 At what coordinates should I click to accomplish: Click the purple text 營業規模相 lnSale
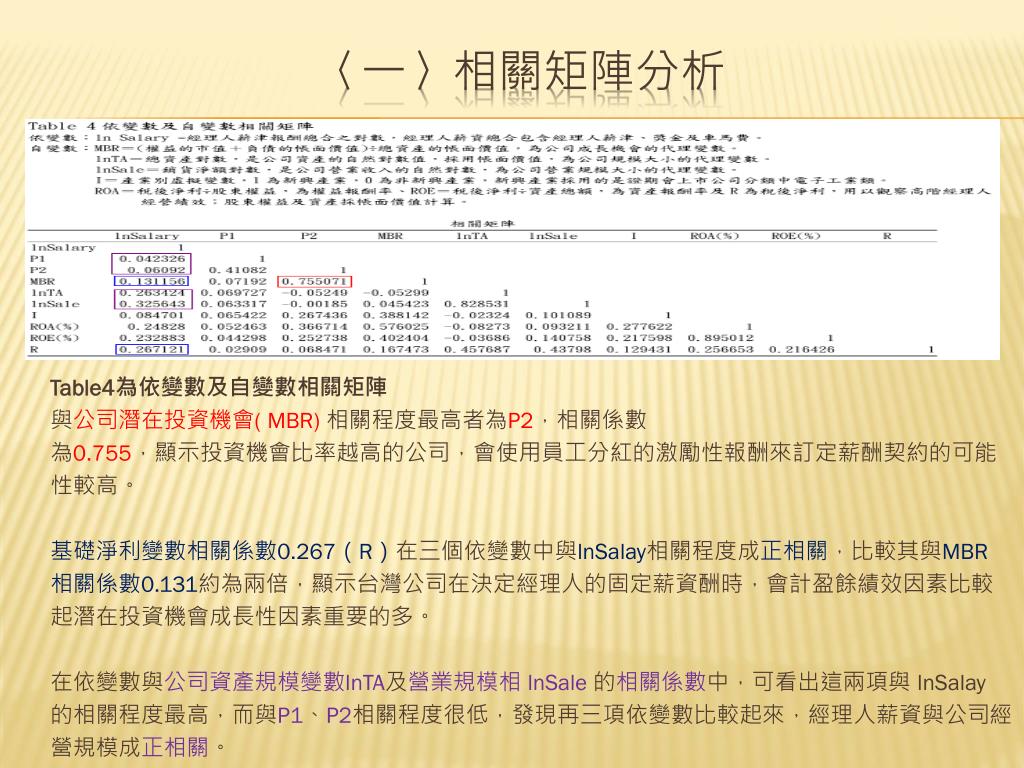498,682
